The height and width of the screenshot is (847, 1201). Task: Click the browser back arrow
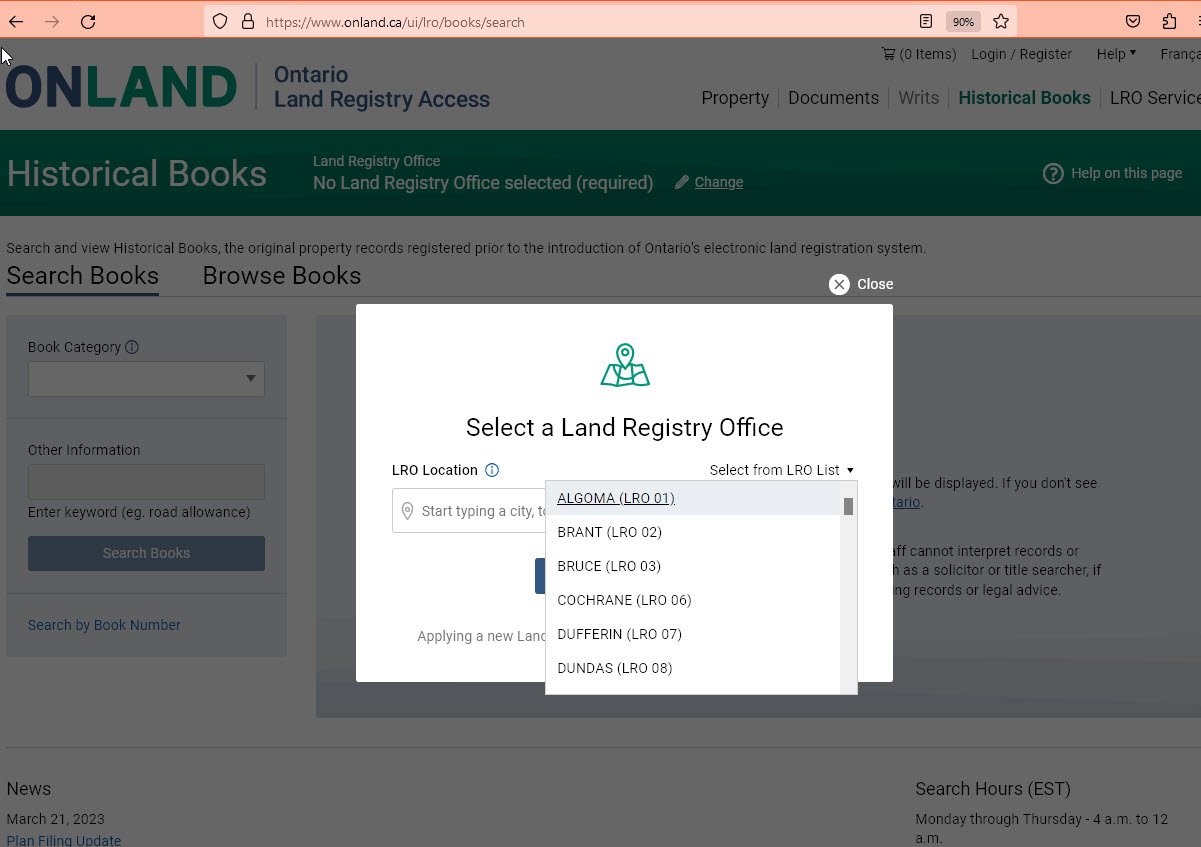(x=16, y=21)
